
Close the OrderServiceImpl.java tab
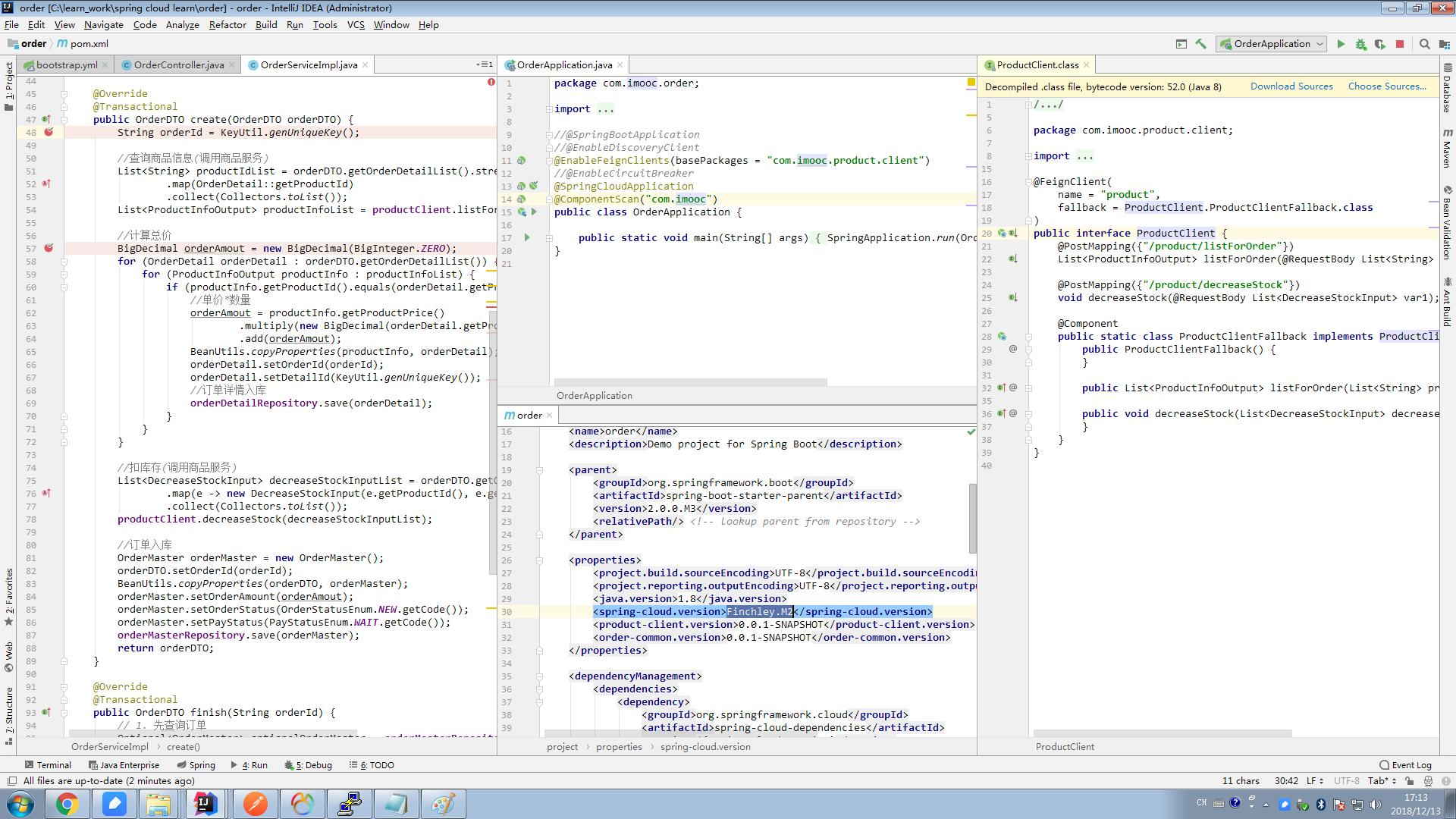366,65
